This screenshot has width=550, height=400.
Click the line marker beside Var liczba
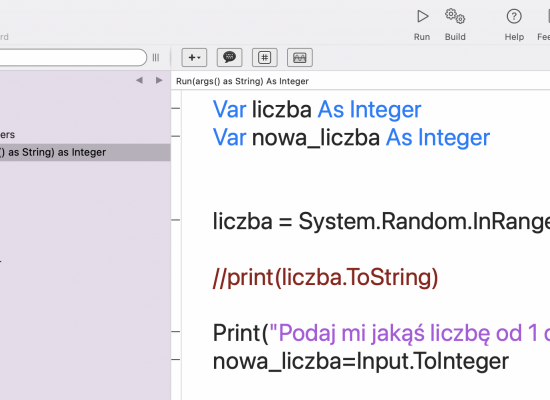point(176,108)
